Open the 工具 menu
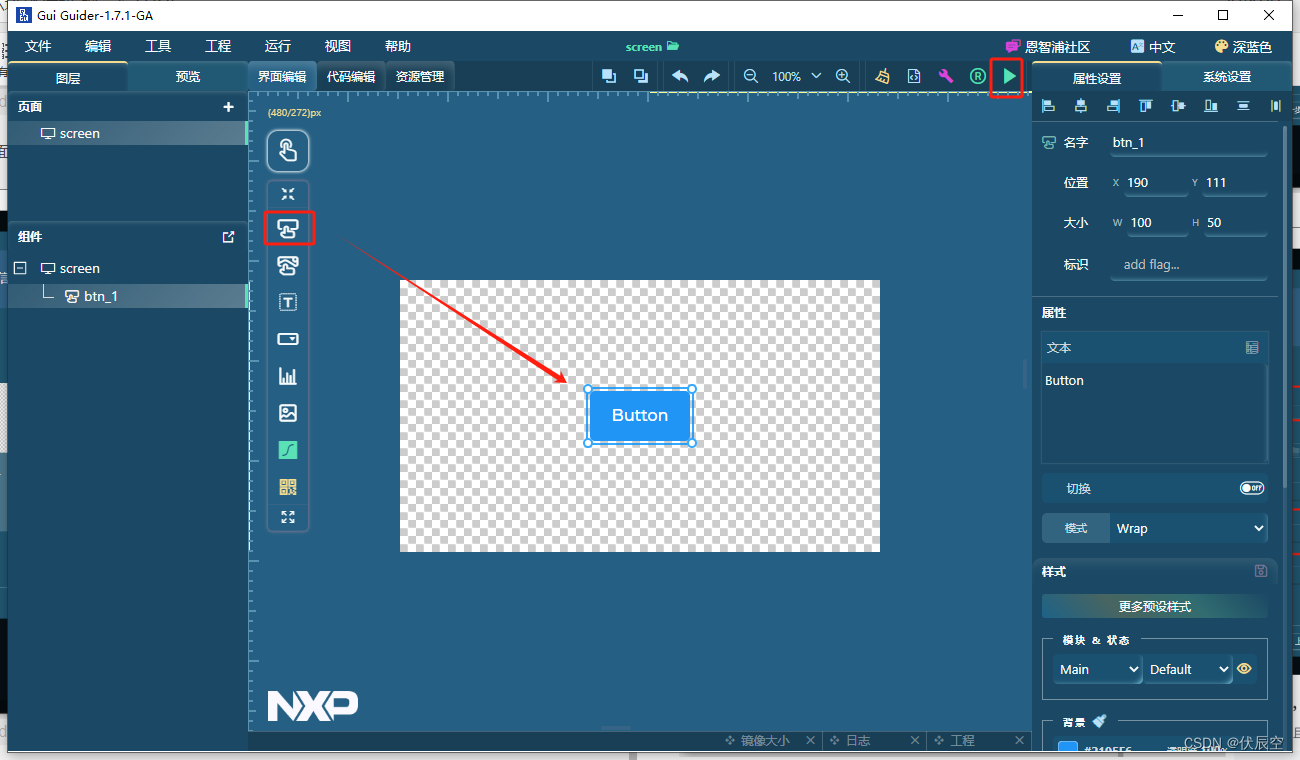1300x760 pixels. 158,46
